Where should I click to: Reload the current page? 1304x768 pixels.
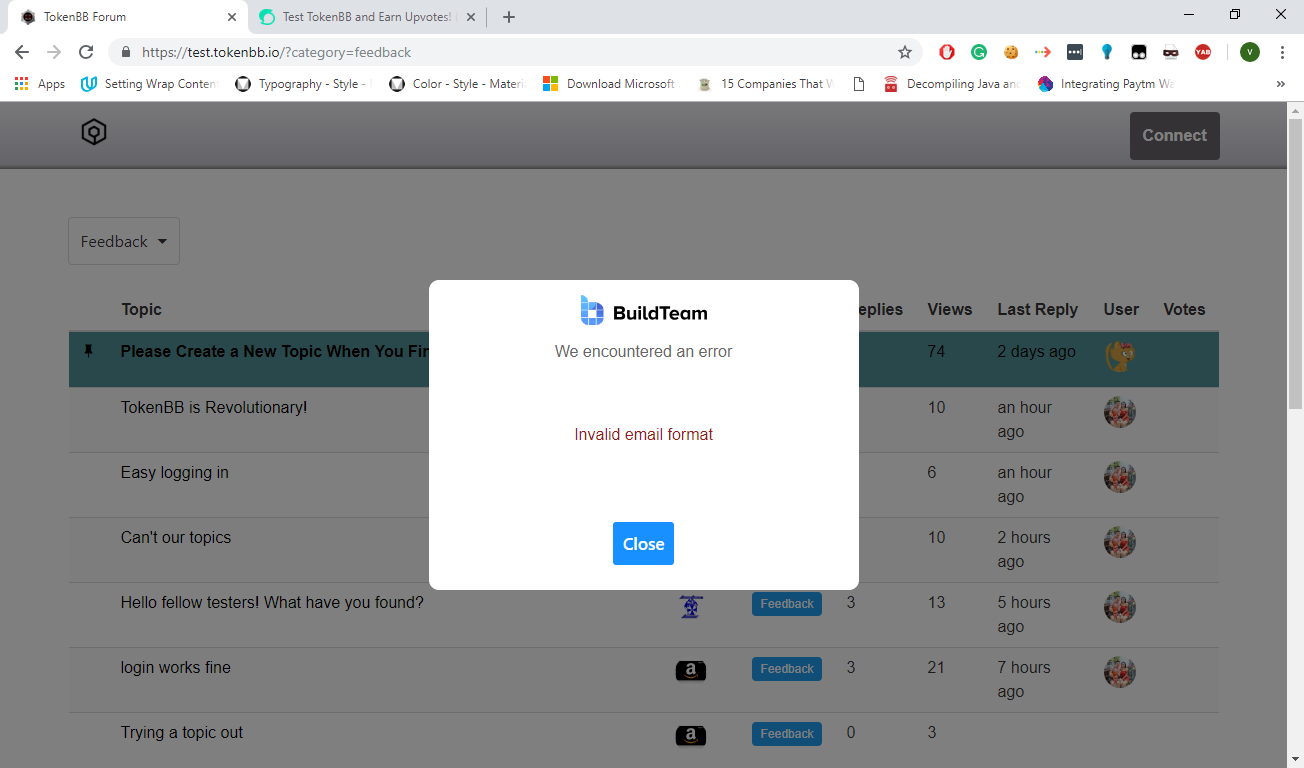[86, 52]
